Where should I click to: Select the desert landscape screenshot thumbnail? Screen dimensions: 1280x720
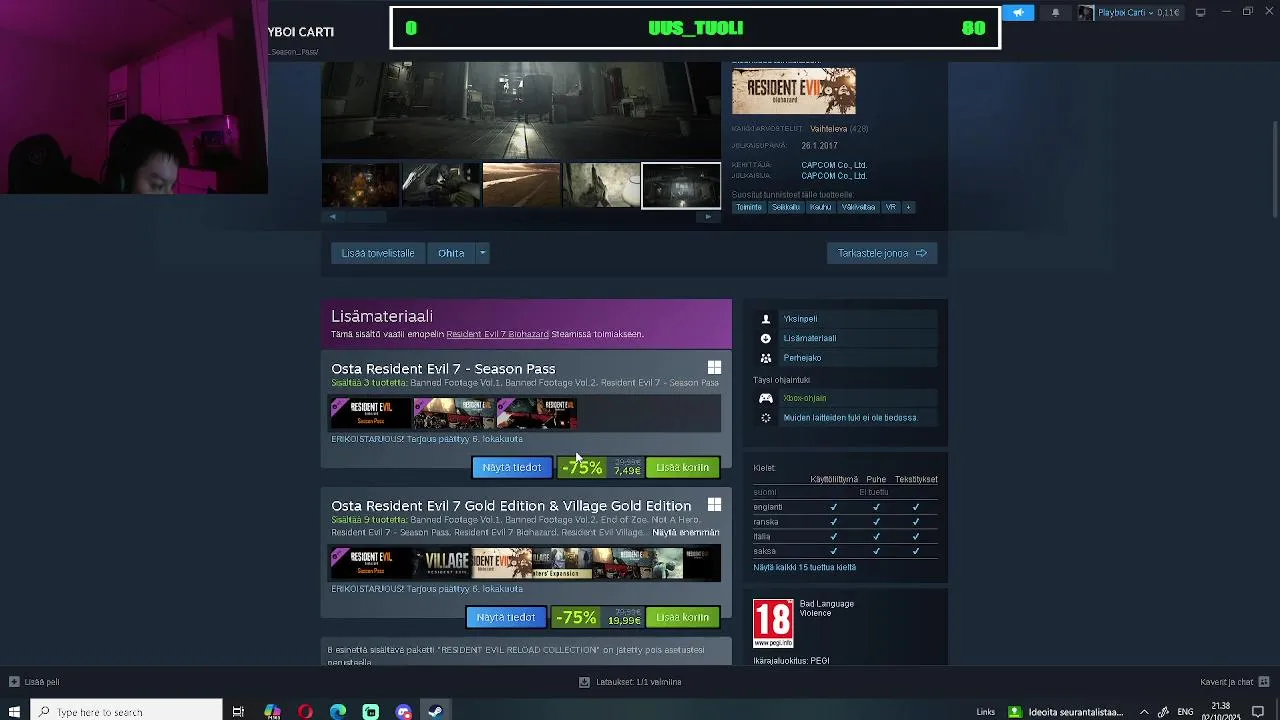click(521, 185)
